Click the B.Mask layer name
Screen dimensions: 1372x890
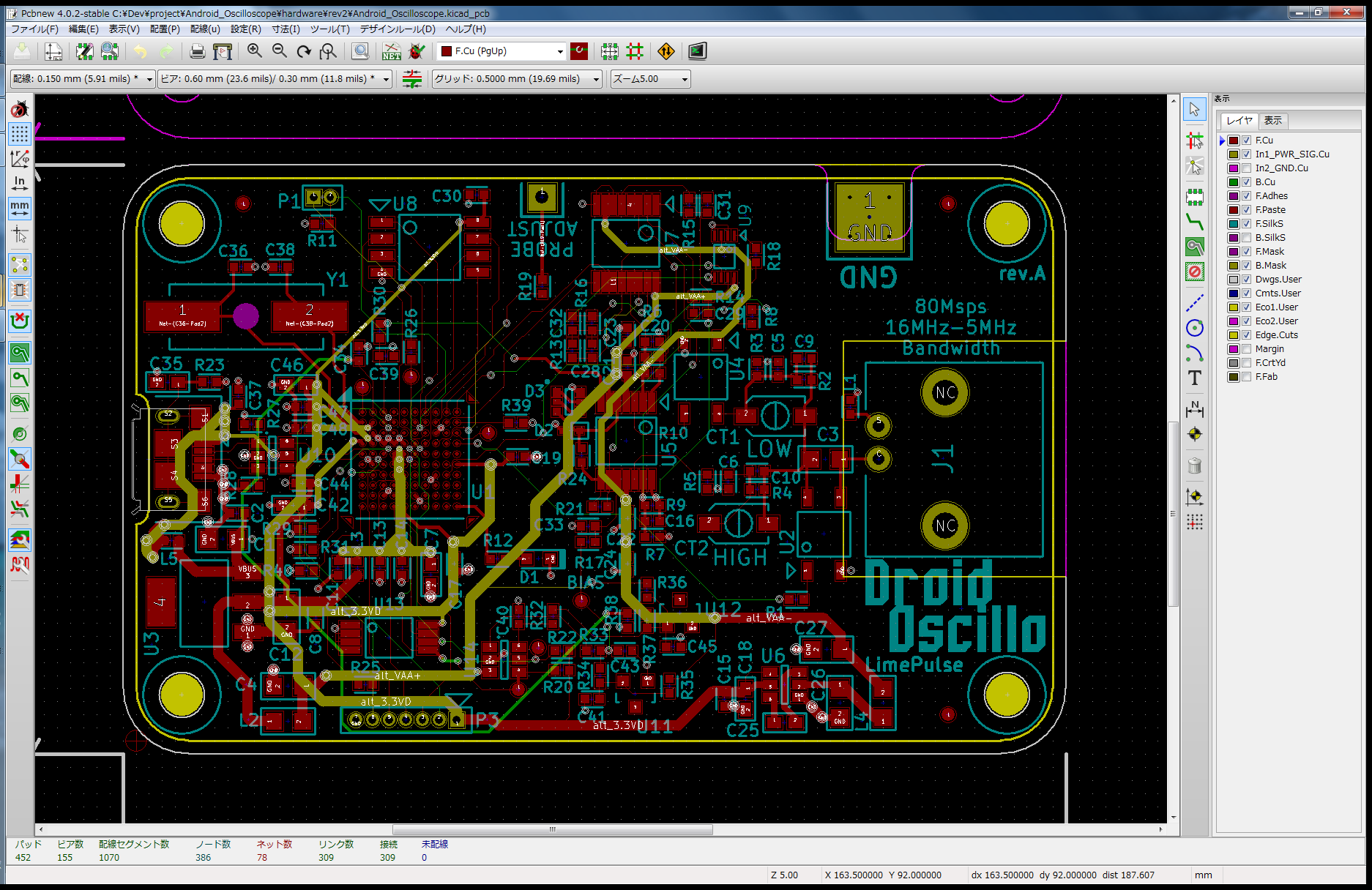pos(1271,266)
